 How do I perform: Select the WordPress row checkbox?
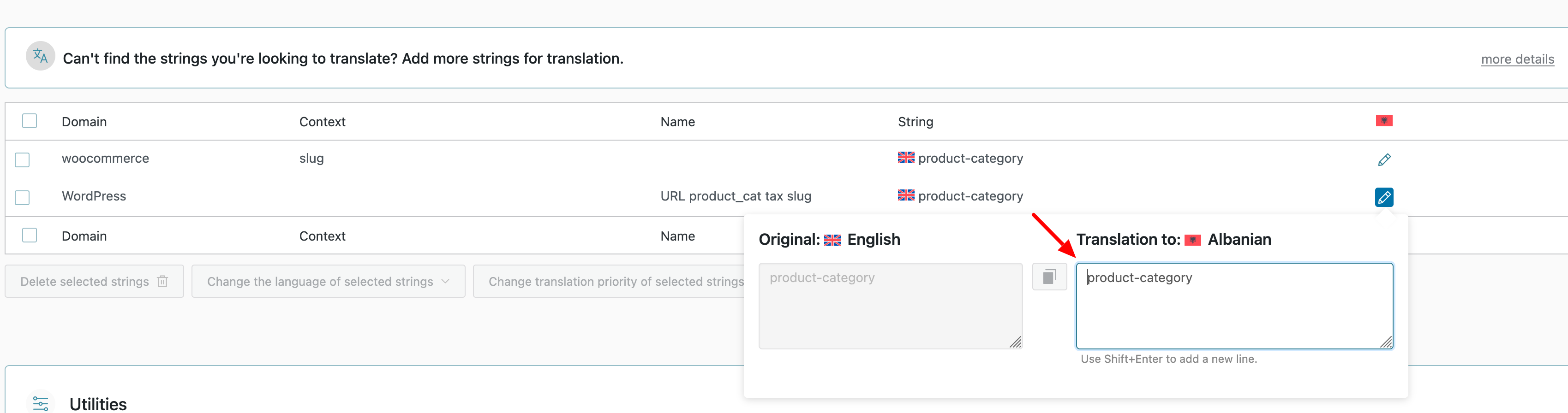pos(23,198)
